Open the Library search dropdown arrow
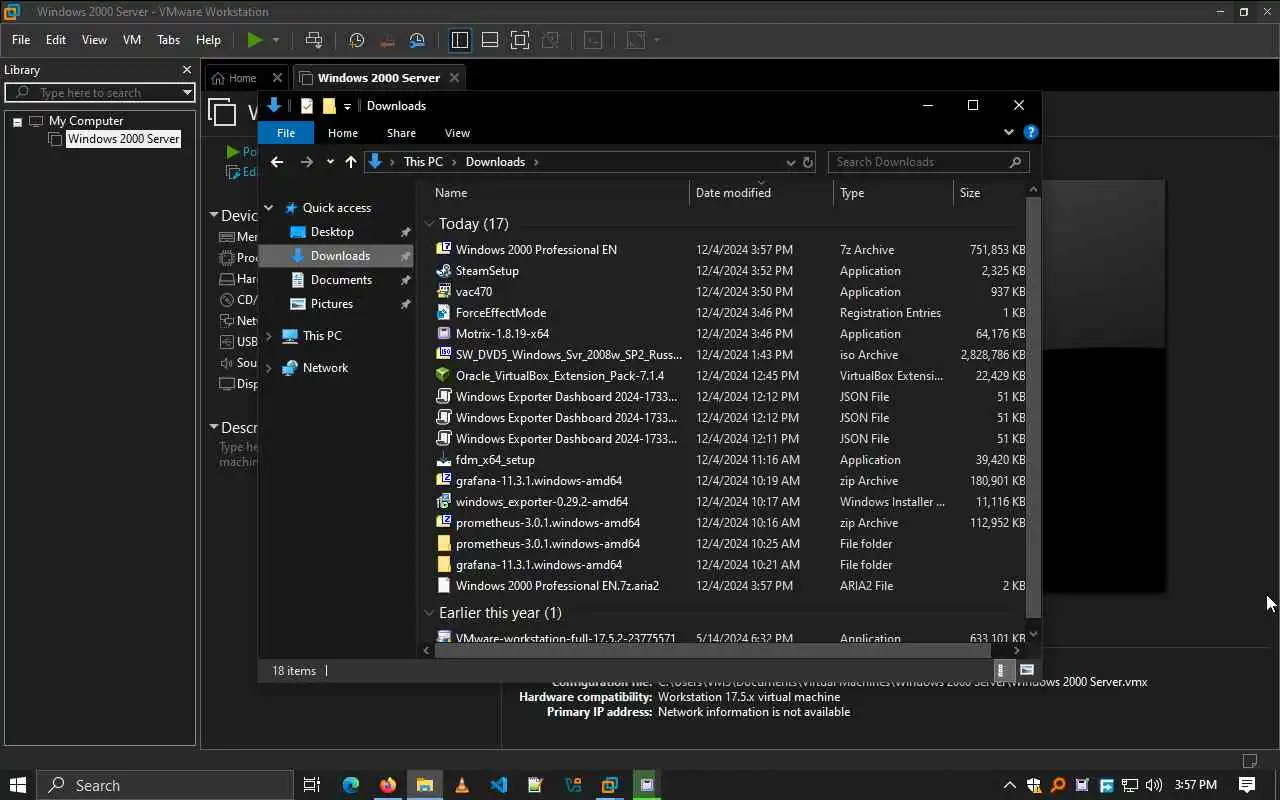Viewport: 1280px width, 800px height. [187, 92]
